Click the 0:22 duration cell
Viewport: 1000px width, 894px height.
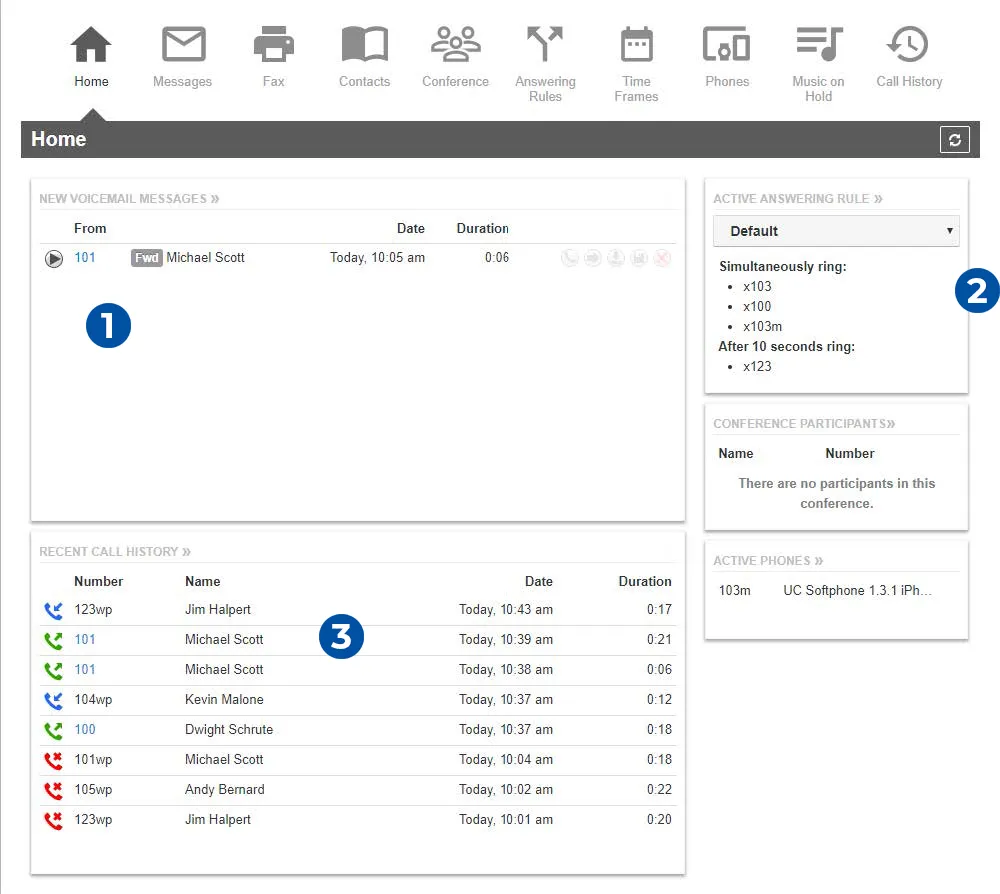click(659, 789)
